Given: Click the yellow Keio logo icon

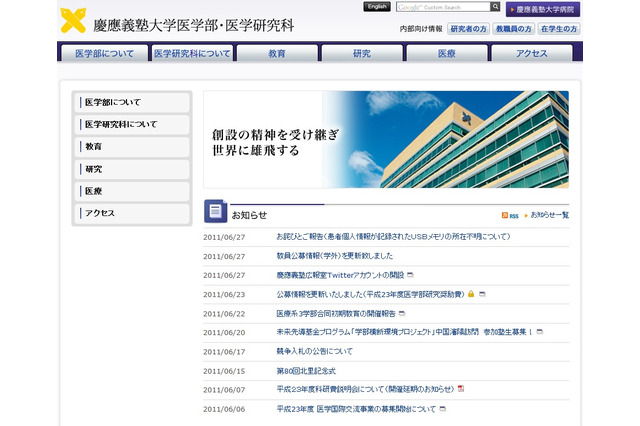Looking at the screenshot, I should click(x=72, y=20).
